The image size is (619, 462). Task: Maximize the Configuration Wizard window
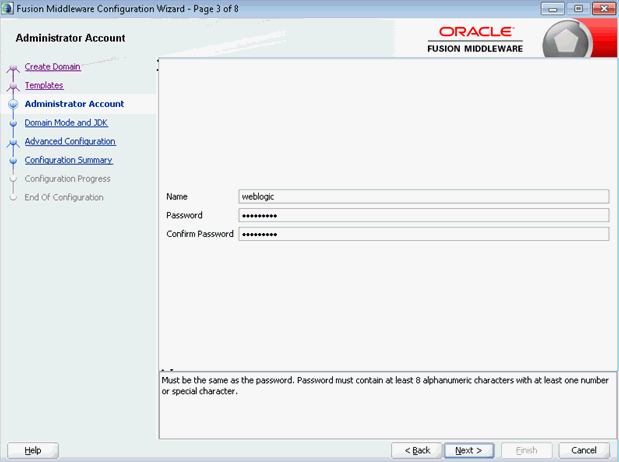[578, 9]
